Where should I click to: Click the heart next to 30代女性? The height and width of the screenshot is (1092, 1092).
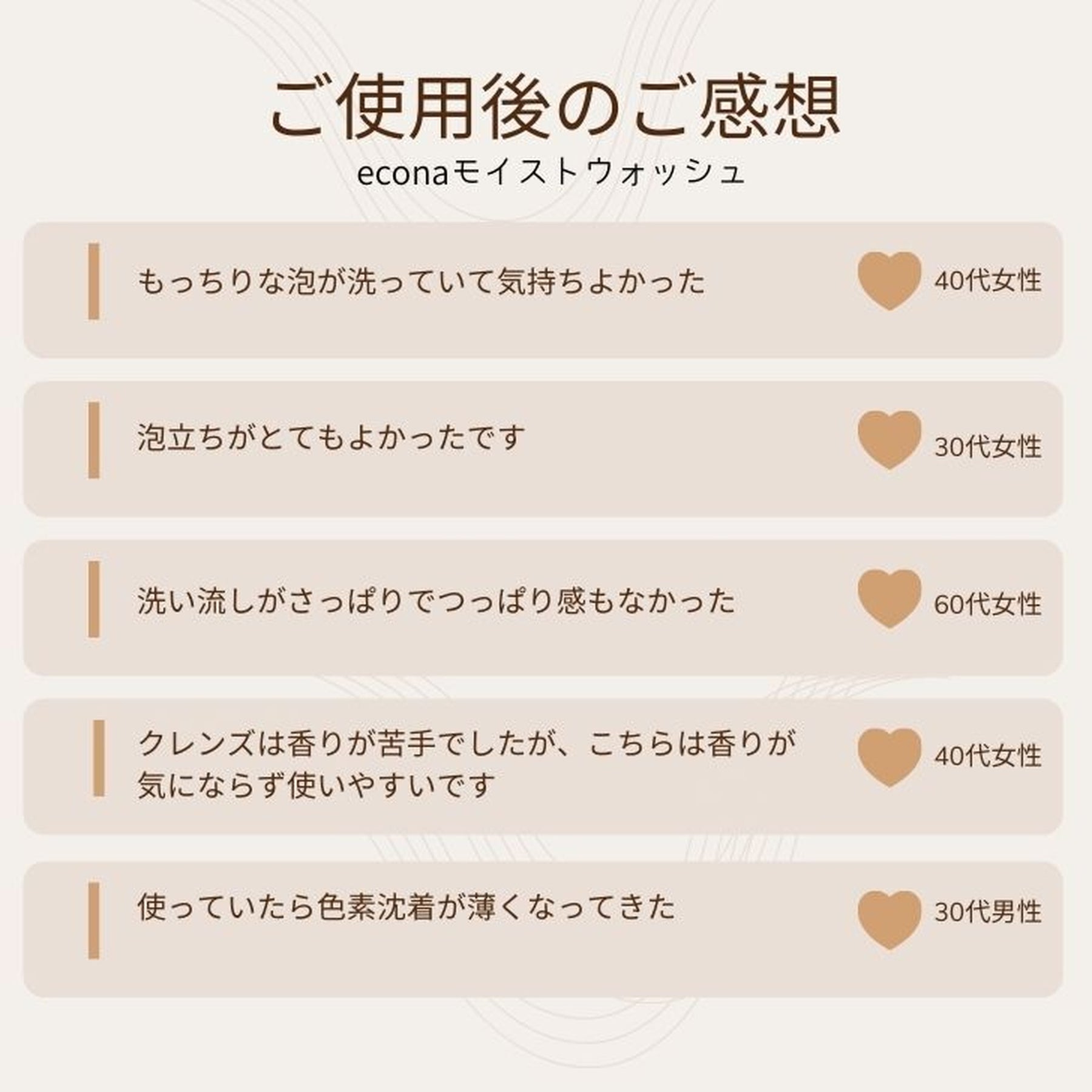(x=889, y=439)
